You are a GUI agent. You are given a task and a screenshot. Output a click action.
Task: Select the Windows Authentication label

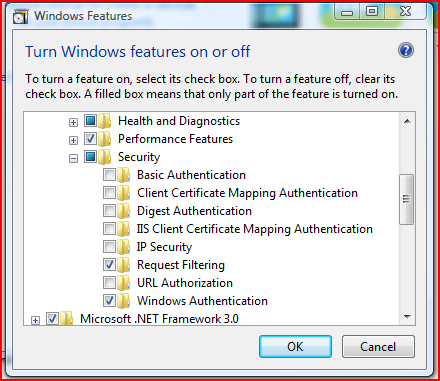point(202,301)
